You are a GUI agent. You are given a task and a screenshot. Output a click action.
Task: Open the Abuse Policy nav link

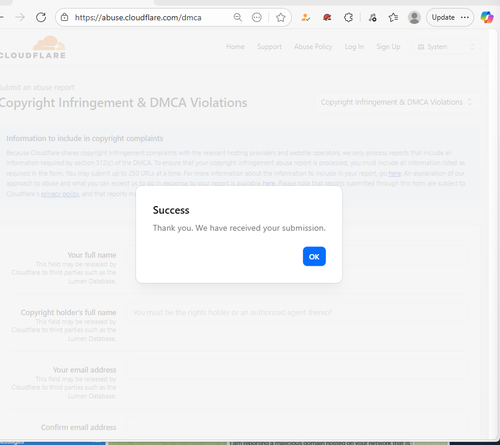click(313, 47)
